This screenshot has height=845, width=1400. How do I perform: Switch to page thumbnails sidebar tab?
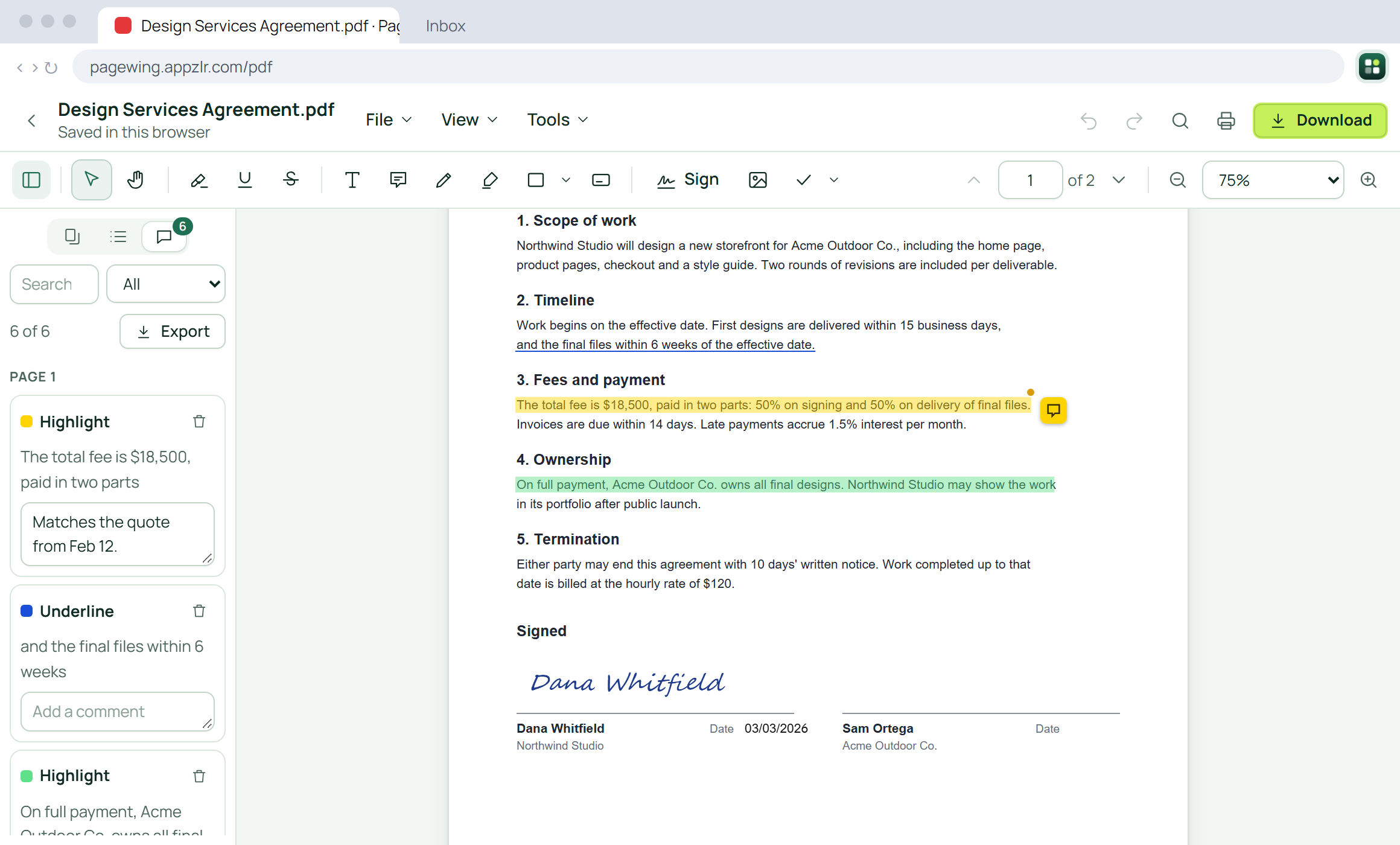72,237
